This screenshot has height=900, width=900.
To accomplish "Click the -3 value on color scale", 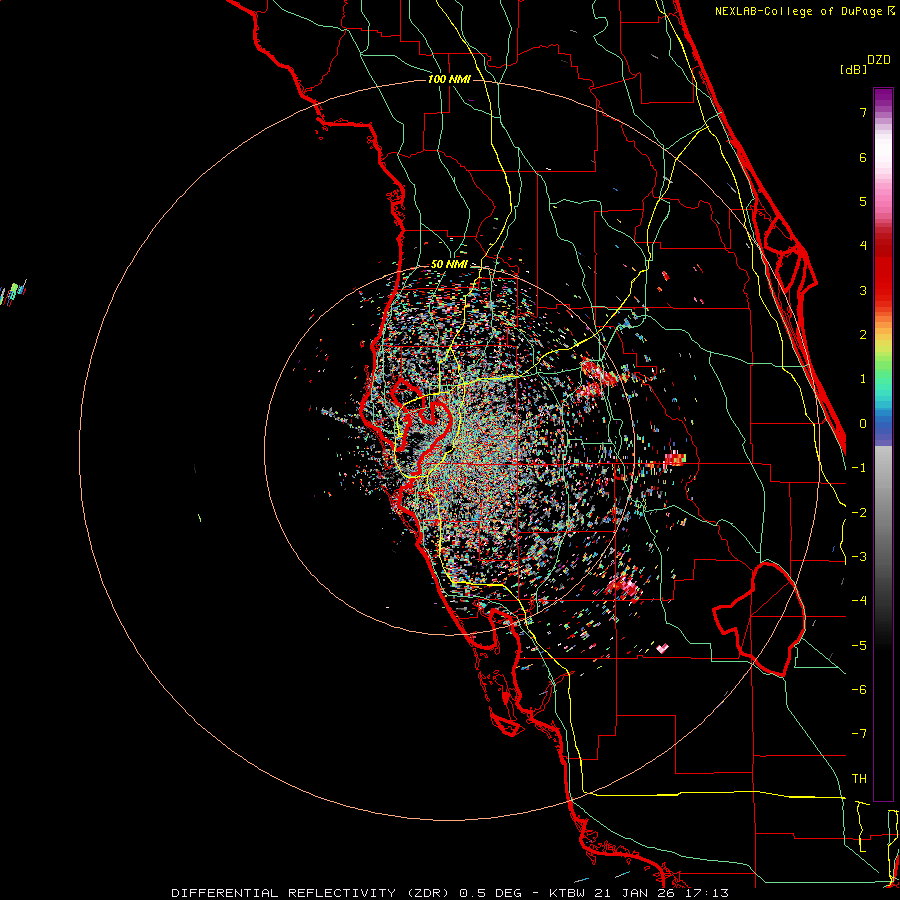I will [859, 557].
